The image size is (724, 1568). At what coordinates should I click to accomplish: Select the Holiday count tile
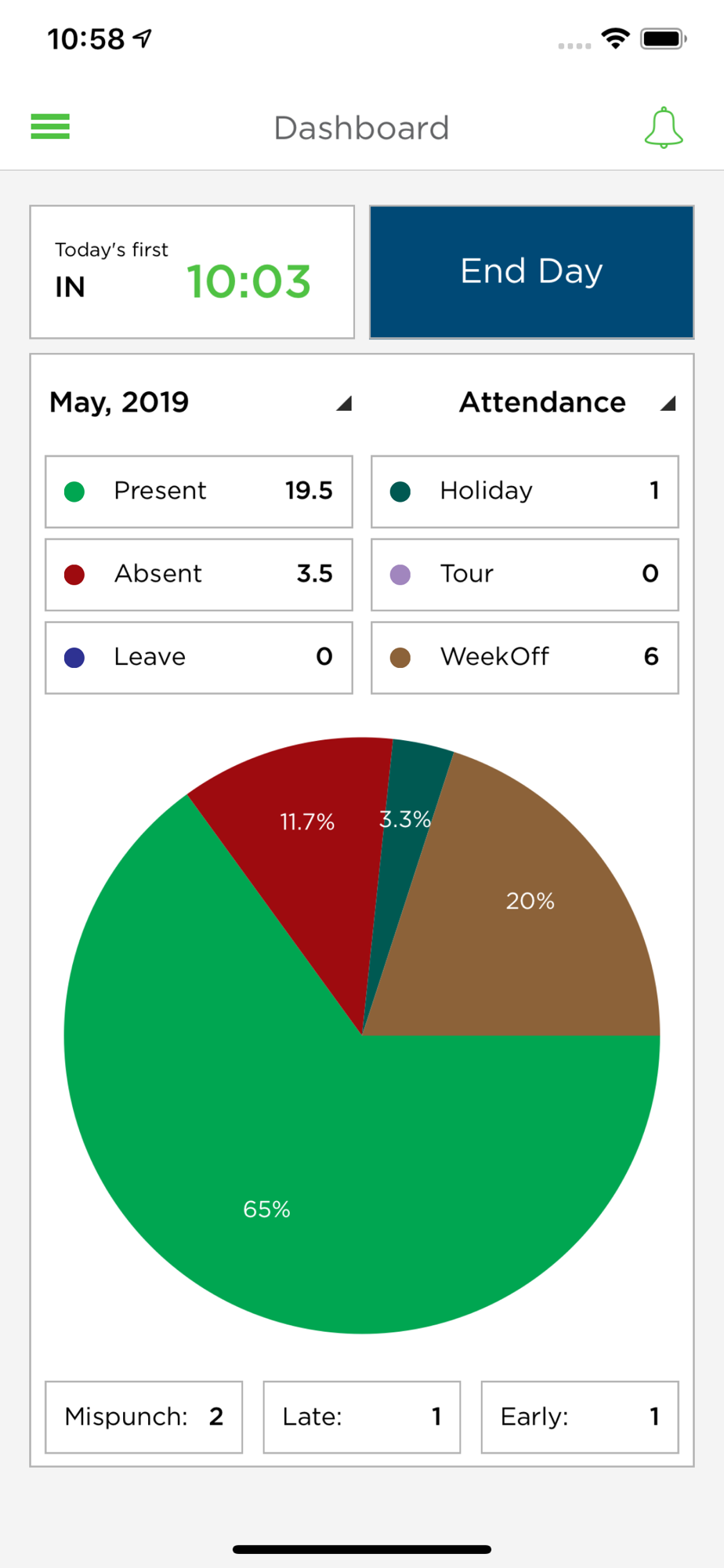point(525,492)
